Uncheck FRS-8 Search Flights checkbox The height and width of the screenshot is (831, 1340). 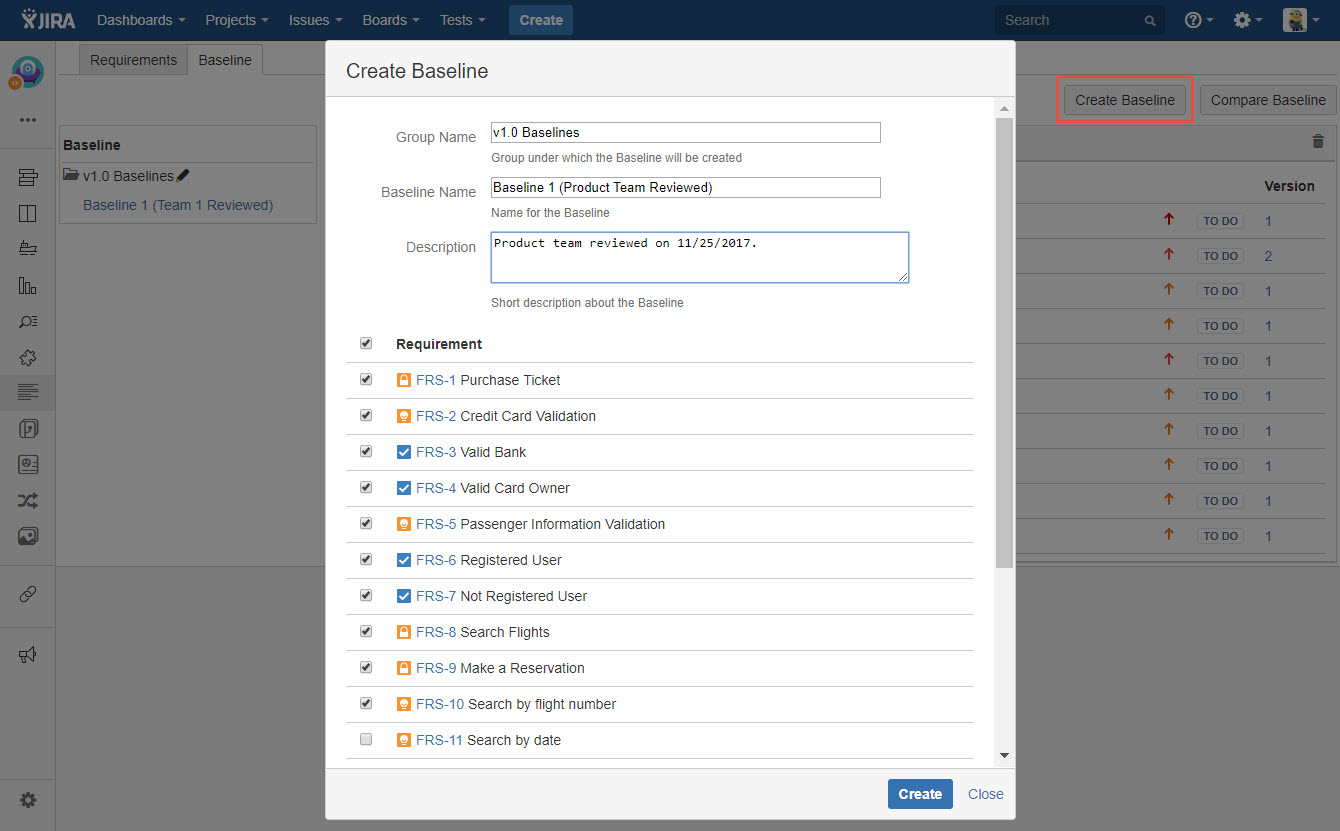tap(366, 631)
